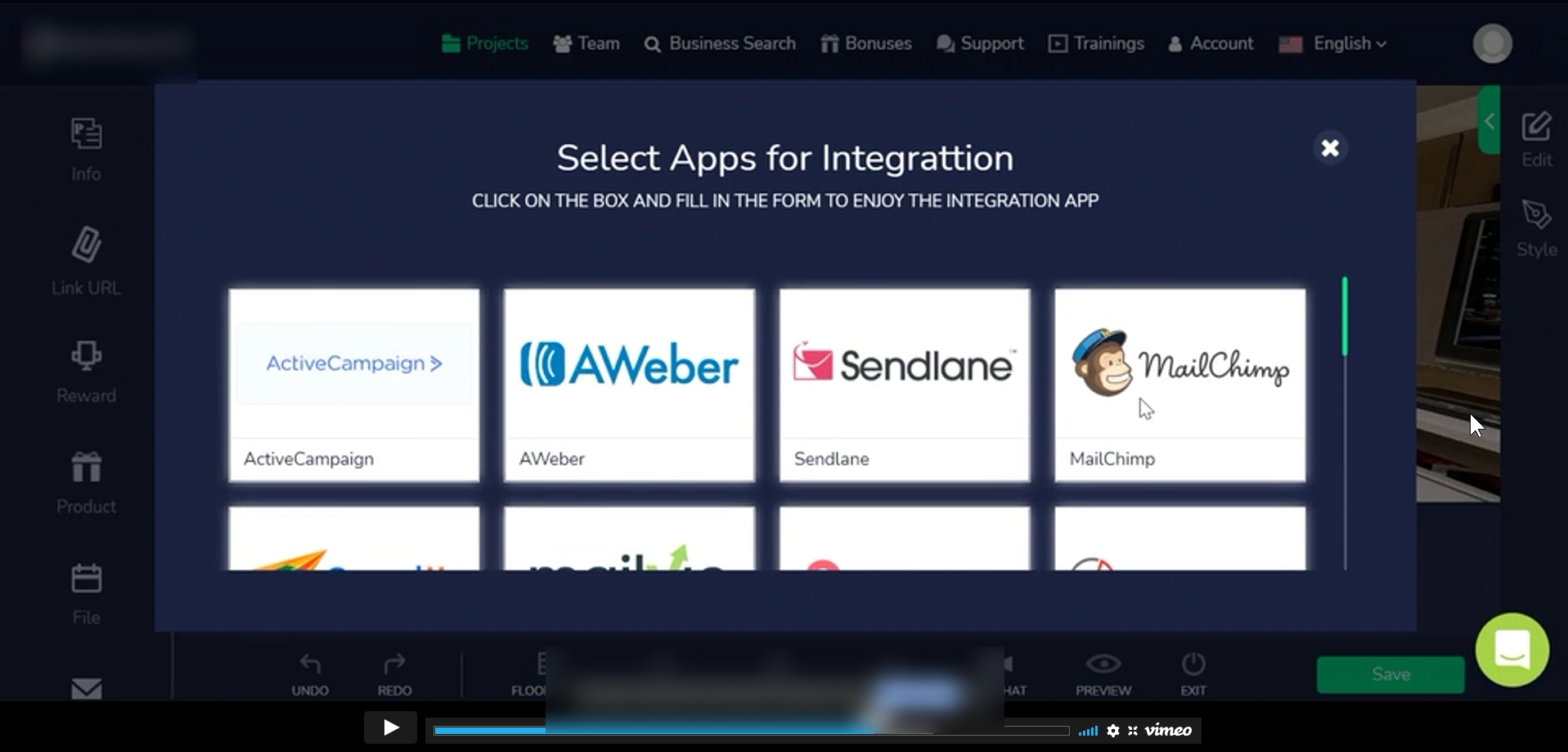This screenshot has height=752, width=1568.
Task: Click the Undo arrow icon
Action: (x=310, y=664)
